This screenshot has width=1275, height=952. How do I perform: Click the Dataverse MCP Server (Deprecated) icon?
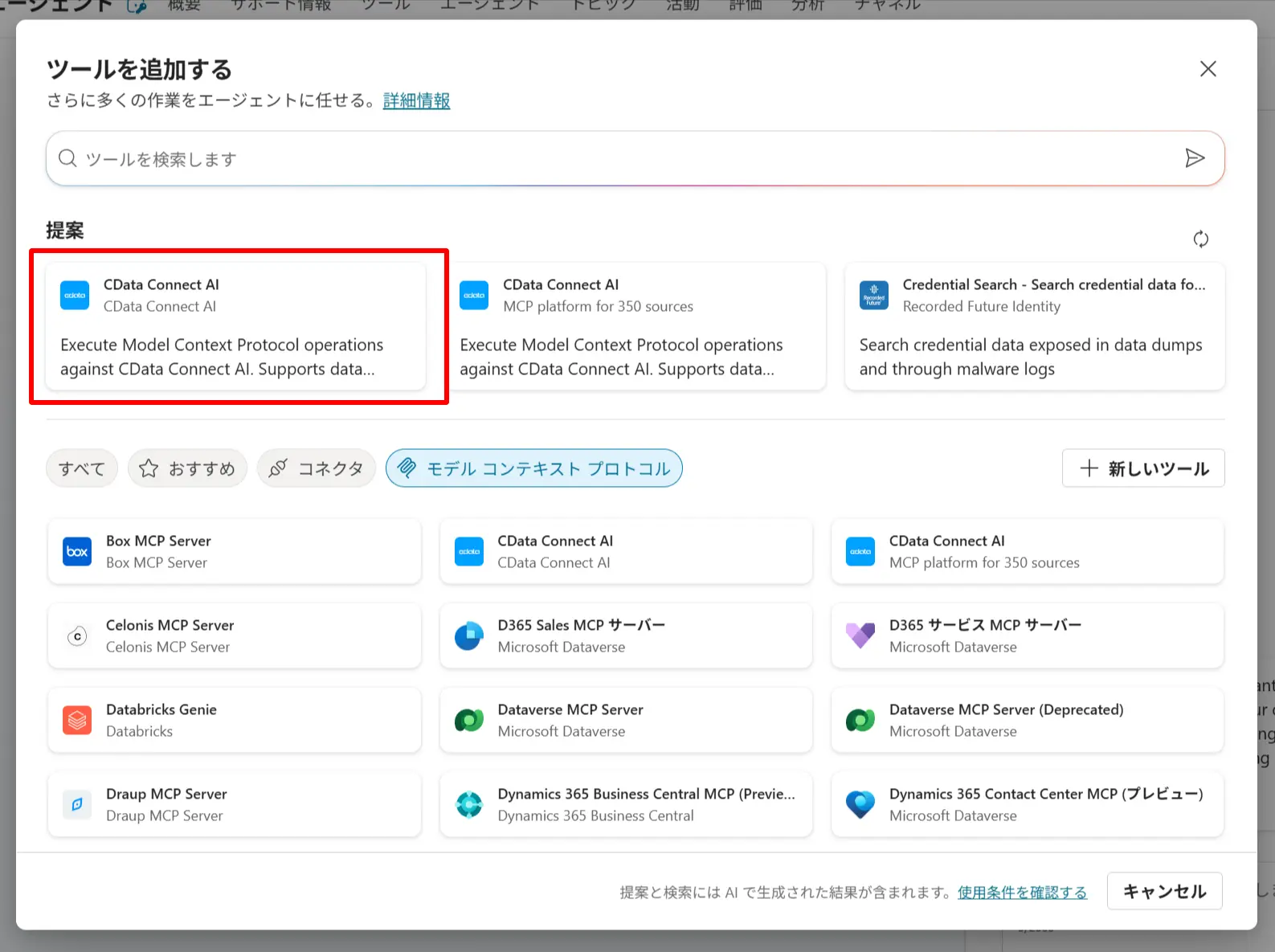[860, 721]
